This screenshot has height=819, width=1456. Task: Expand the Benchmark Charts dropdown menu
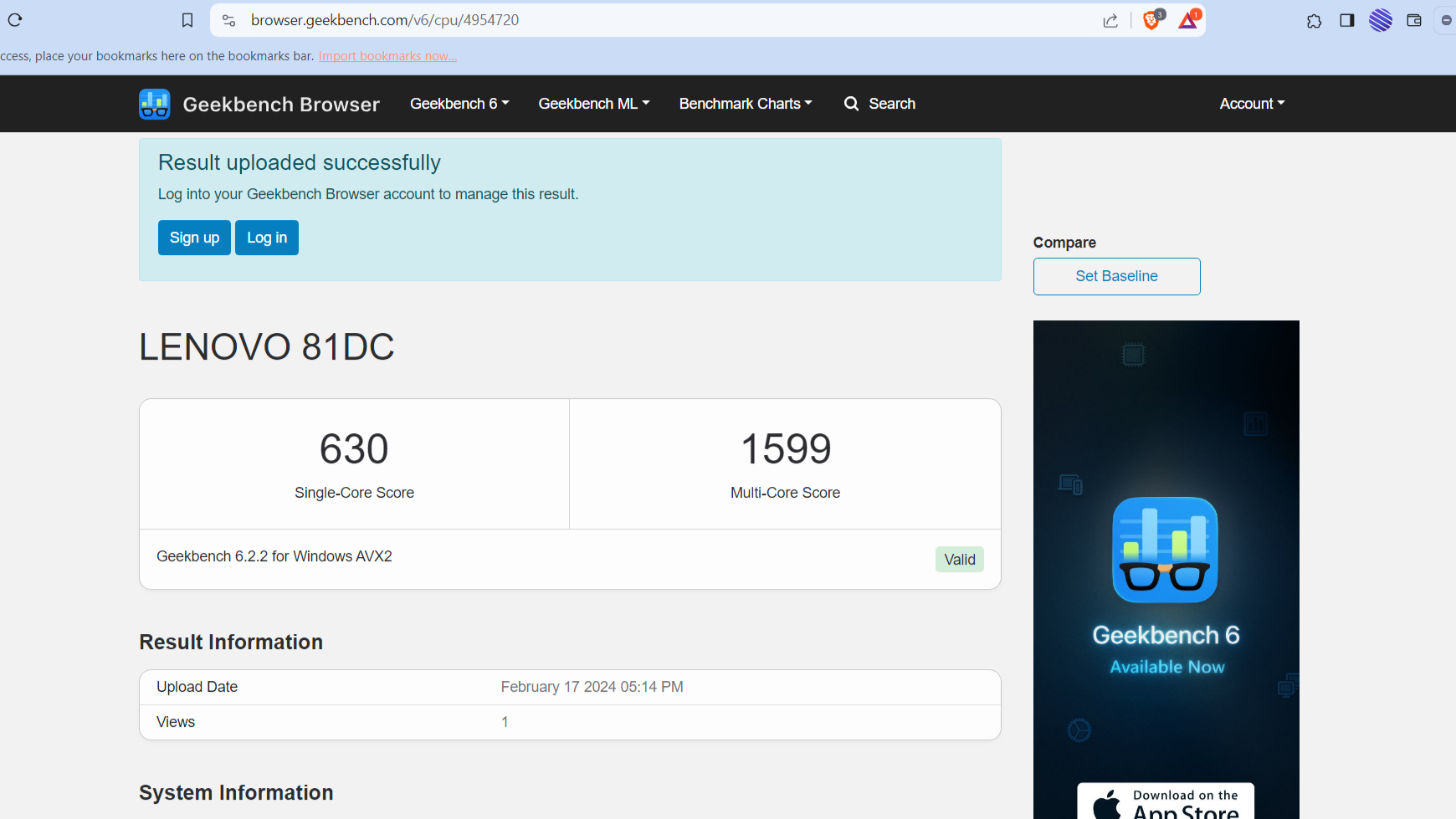pos(746,104)
